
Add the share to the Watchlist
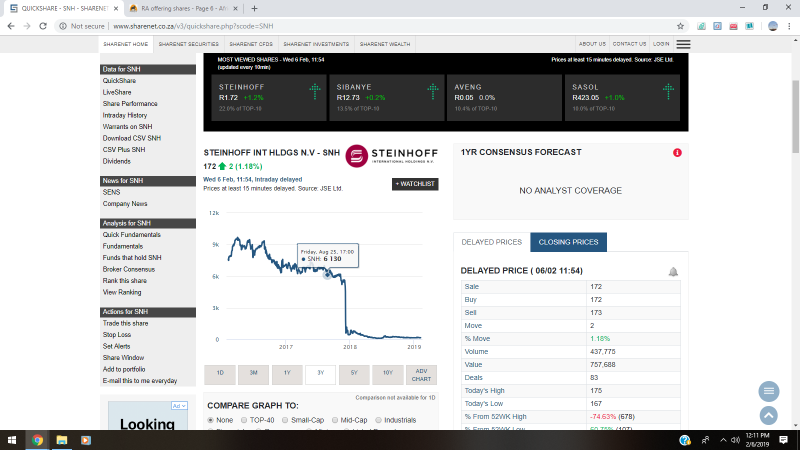[414, 184]
